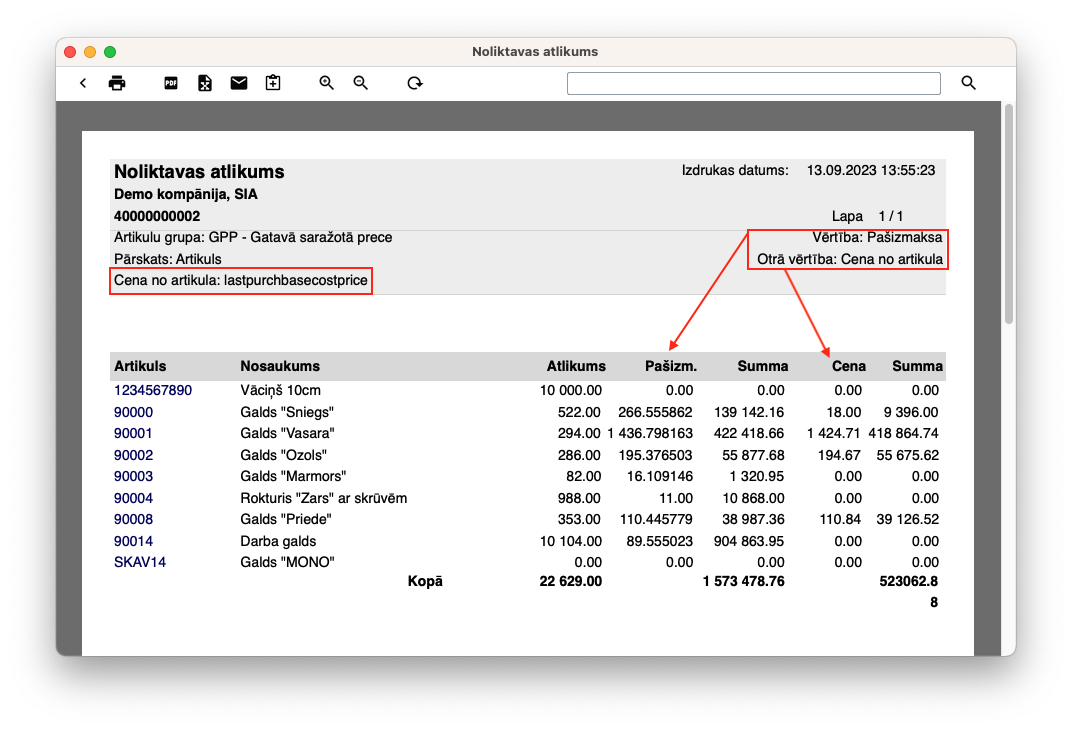Click Otrā vērtība: Cena no artikula
Image resolution: width=1072 pixels, height=730 pixels.
(850, 259)
